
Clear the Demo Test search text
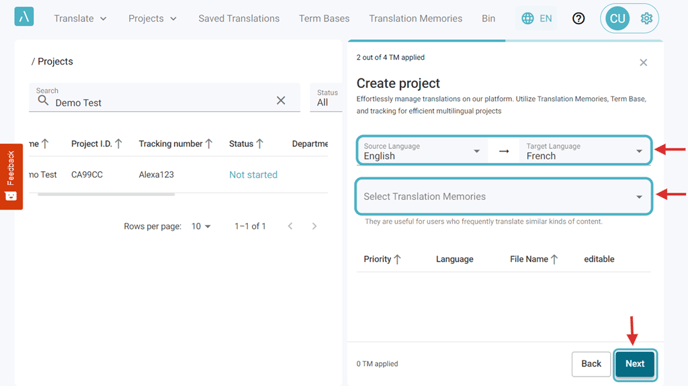[281, 100]
